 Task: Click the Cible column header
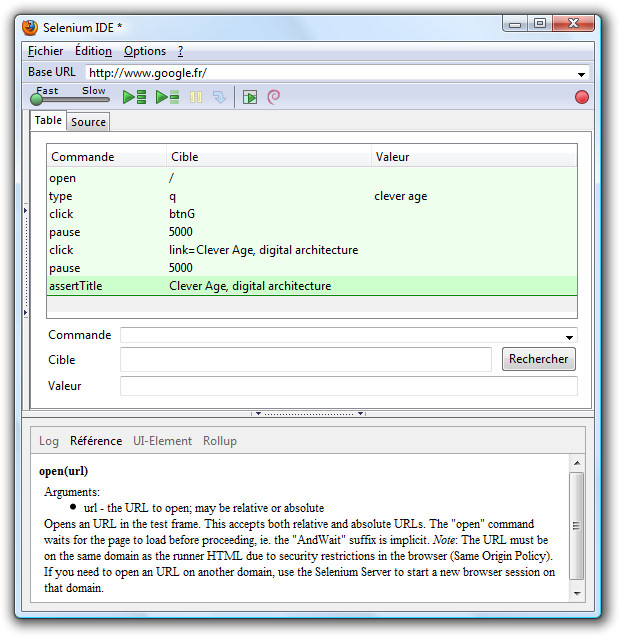pos(269,157)
